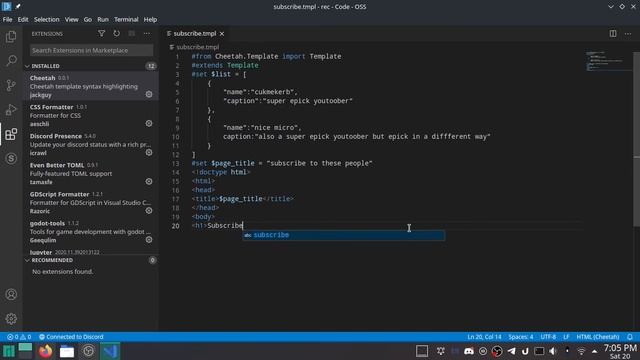Accept the subscribe autocomplete suggestion
The height and width of the screenshot is (360, 640).
344,235
